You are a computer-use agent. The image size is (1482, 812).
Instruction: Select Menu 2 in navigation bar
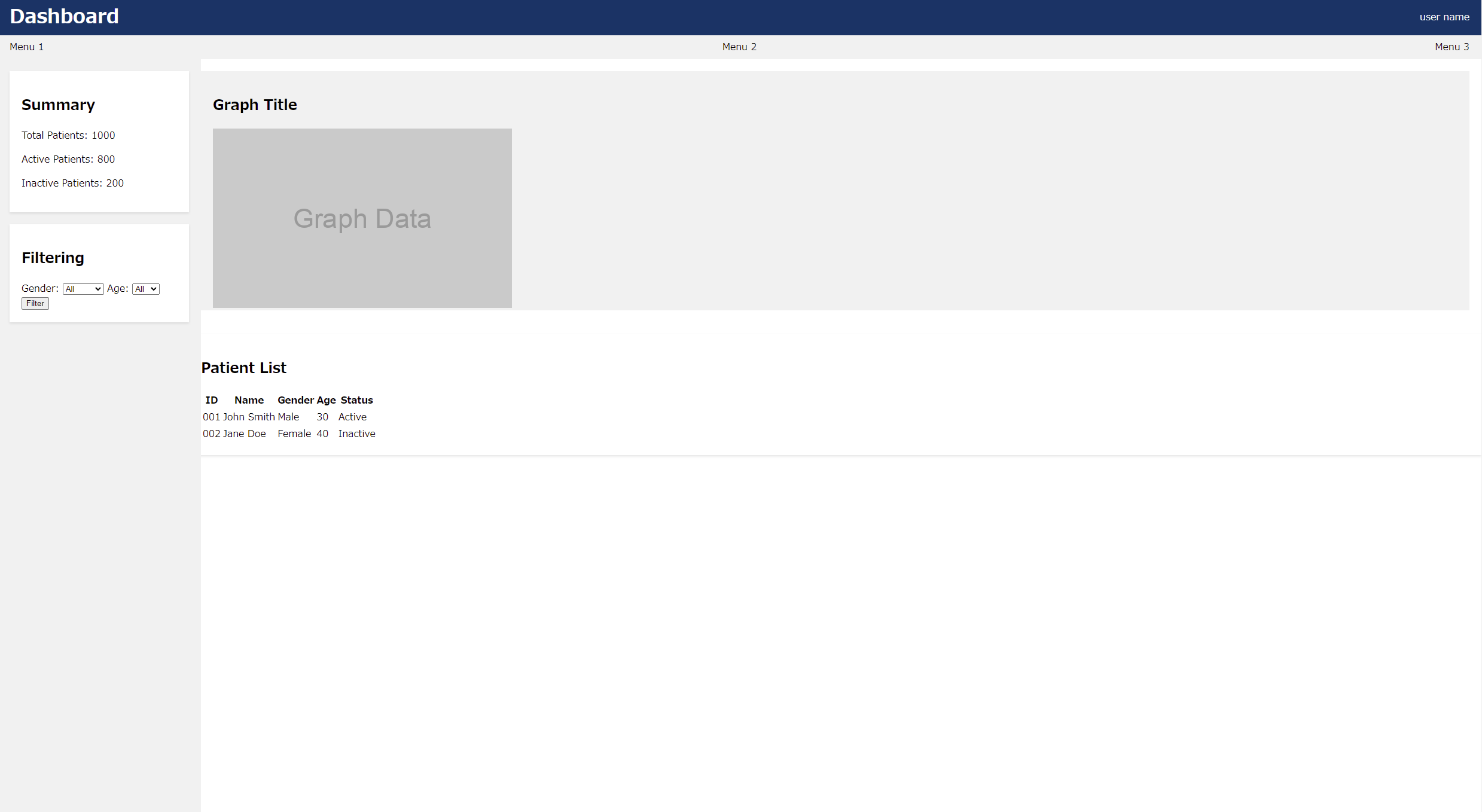[x=739, y=47]
